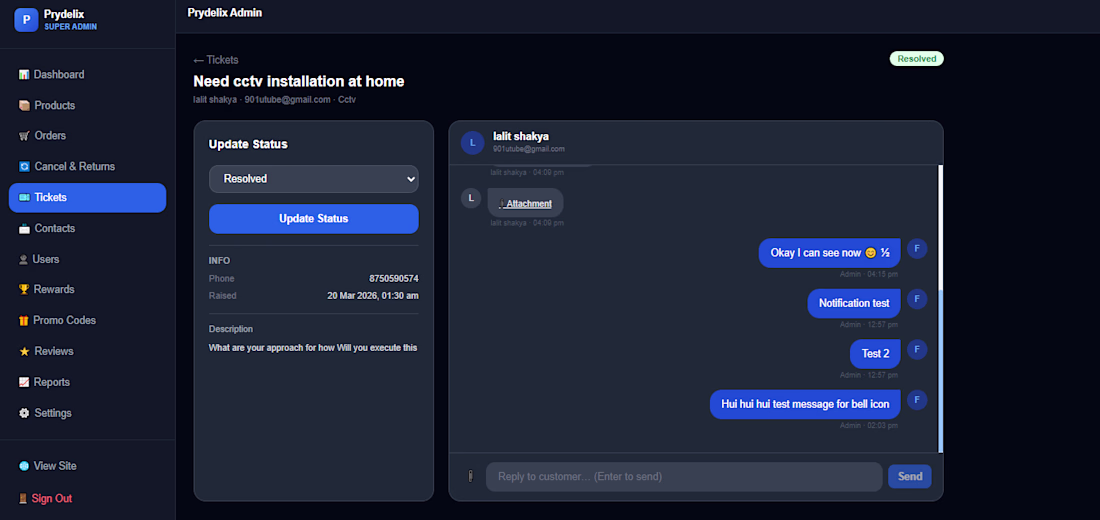Click the paperclip attachment icon

pos(470,476)
